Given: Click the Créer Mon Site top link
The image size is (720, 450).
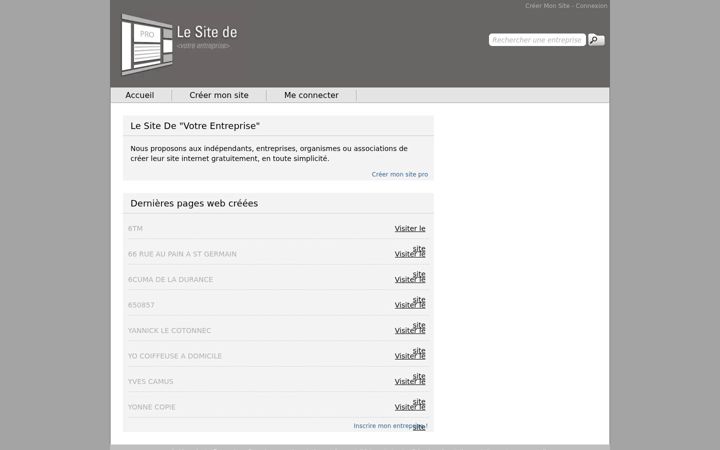Looking at the screenshot, I should [547, 6].
